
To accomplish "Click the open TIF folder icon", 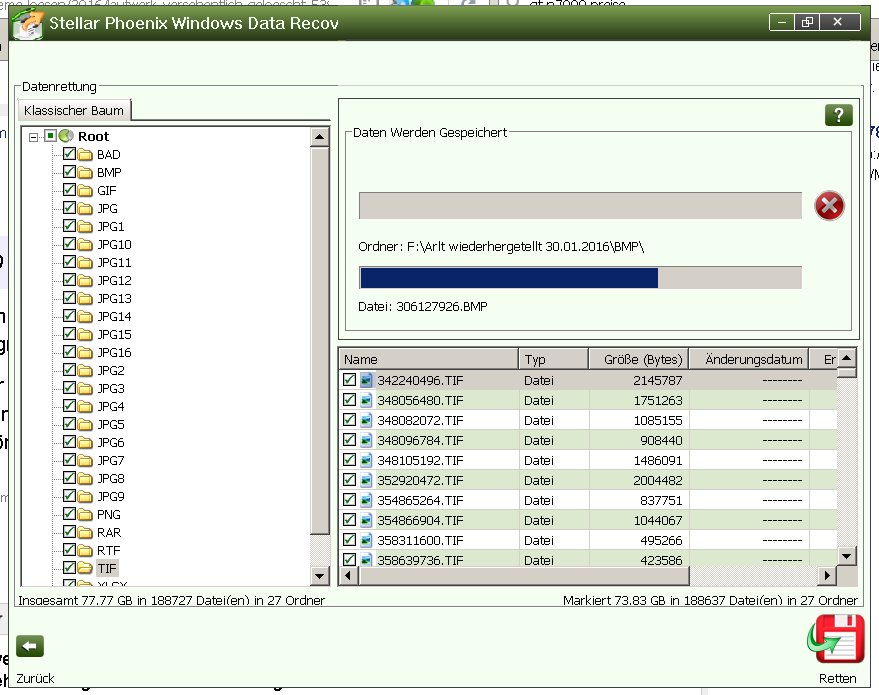I will [x=85, y=568].
